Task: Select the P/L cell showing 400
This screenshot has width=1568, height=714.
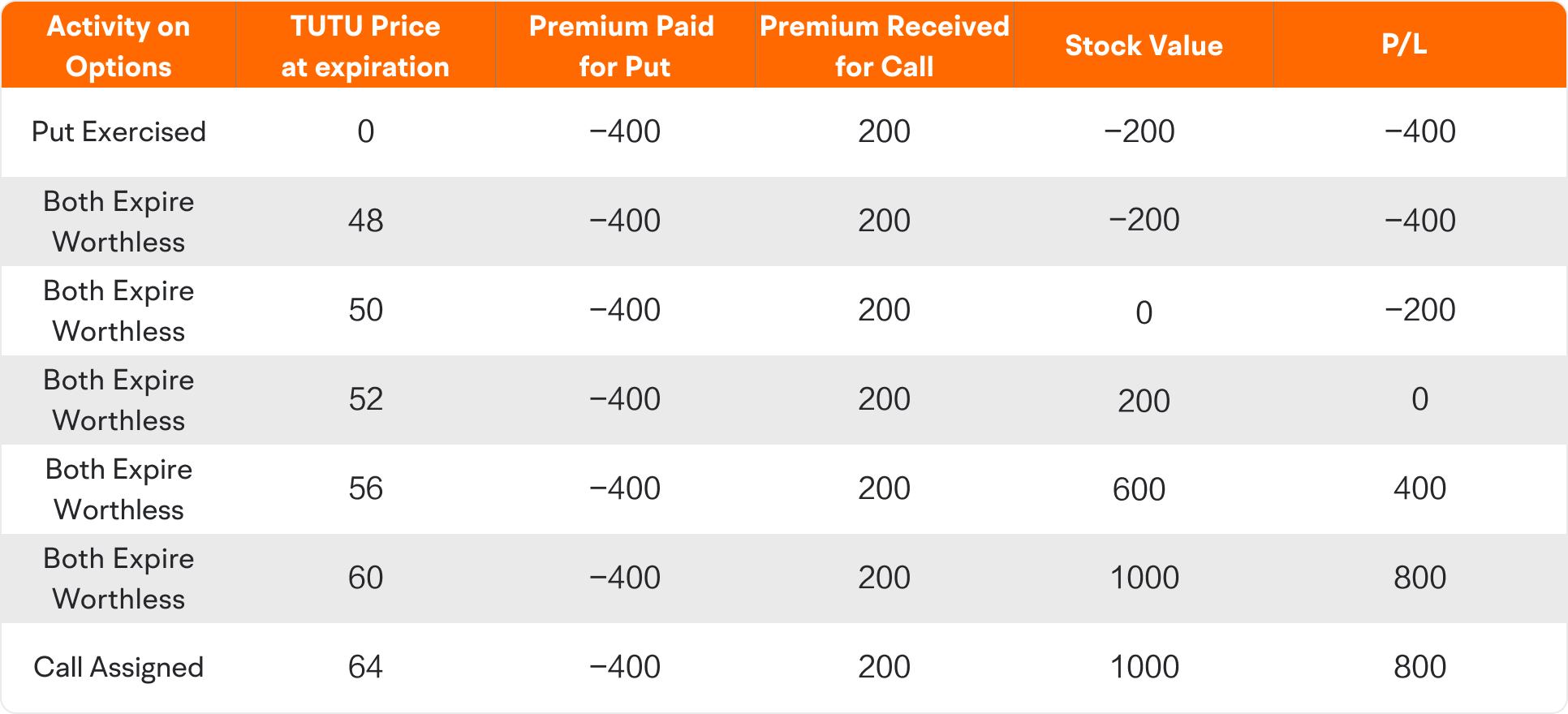Action: coord(1419,488)
